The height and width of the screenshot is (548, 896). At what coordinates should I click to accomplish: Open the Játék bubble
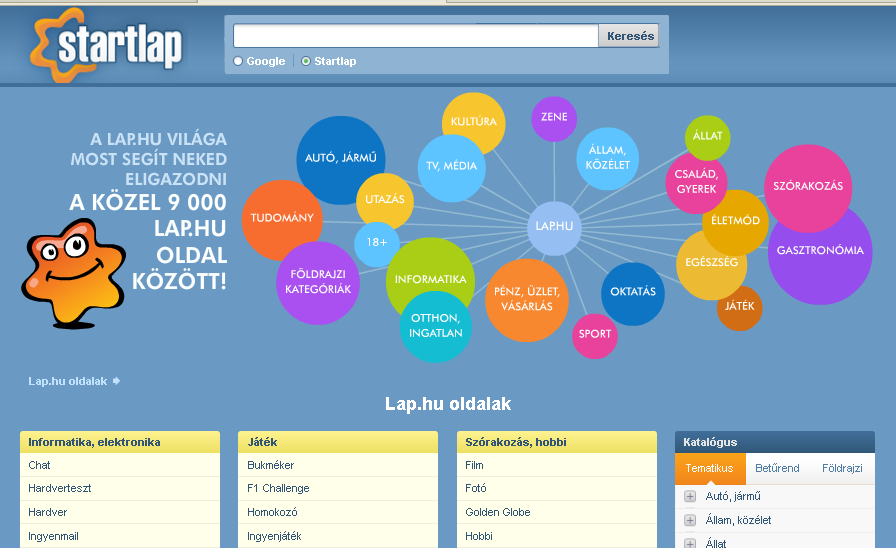(740, 309)
